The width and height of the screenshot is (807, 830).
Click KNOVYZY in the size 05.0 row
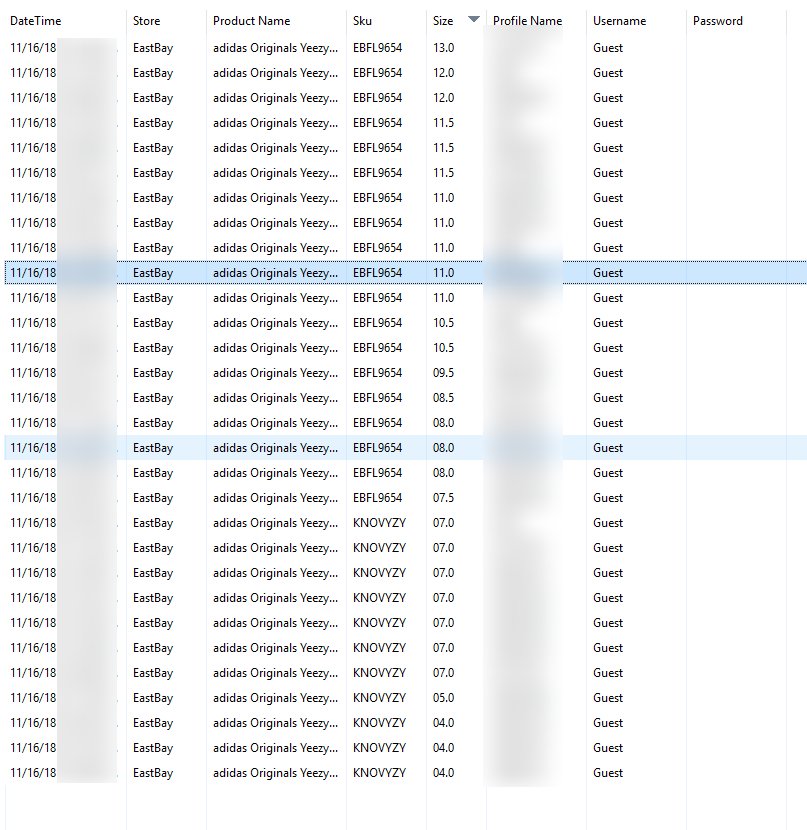(x=379, y=698)
